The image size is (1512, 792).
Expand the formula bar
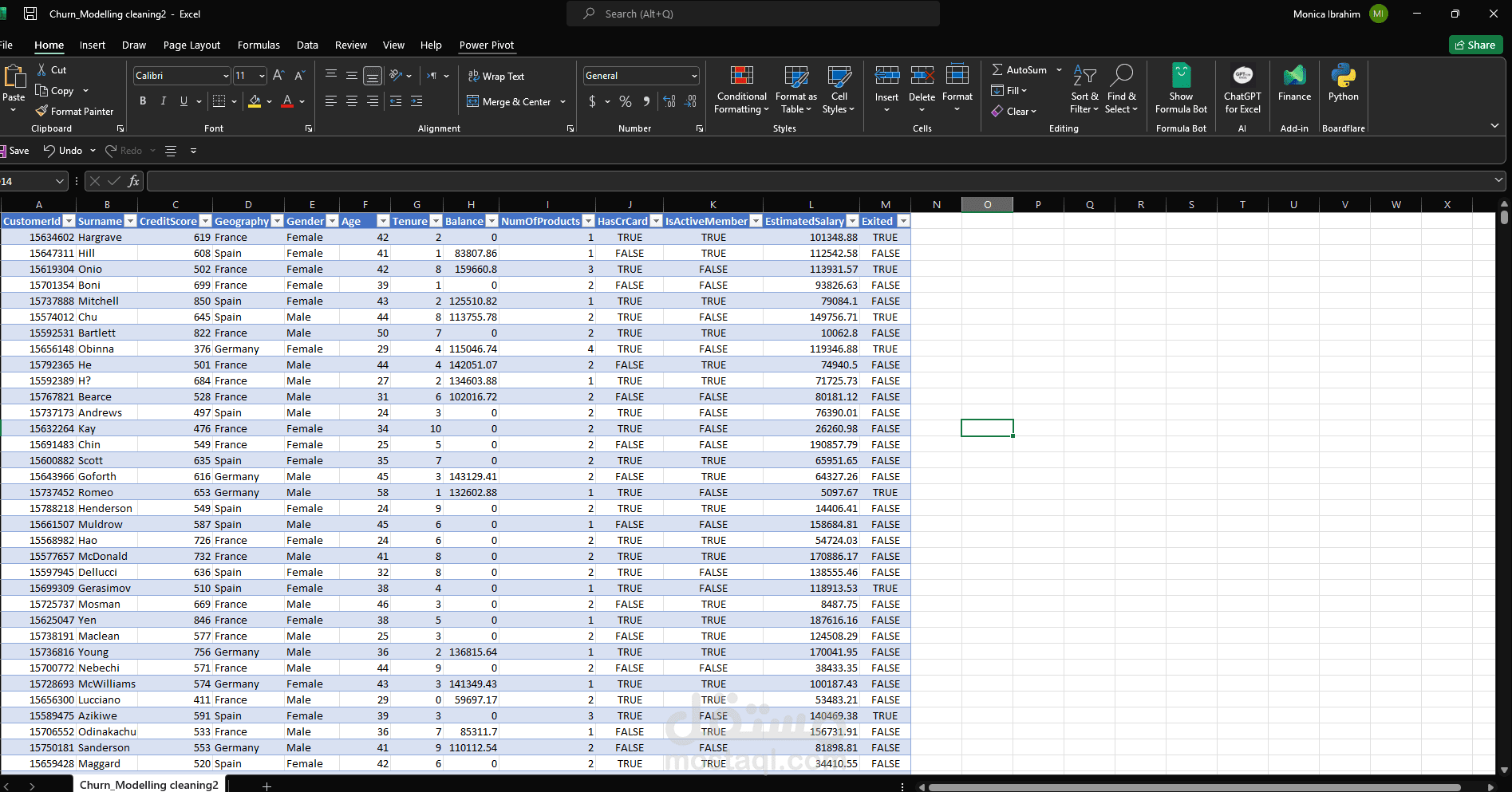(1498, 181)
